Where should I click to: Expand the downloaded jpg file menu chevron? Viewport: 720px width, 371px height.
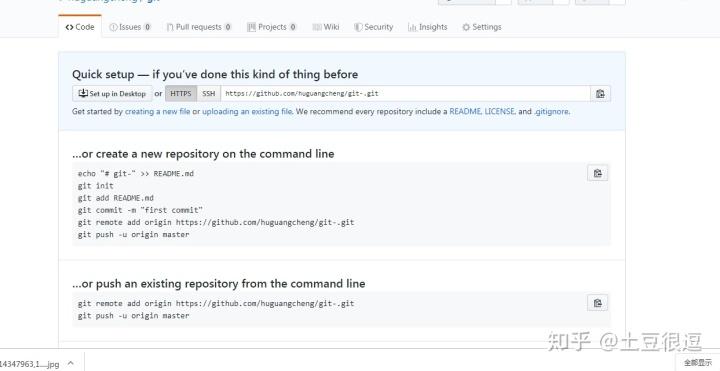pyautogui.click(x=71, y=363)
